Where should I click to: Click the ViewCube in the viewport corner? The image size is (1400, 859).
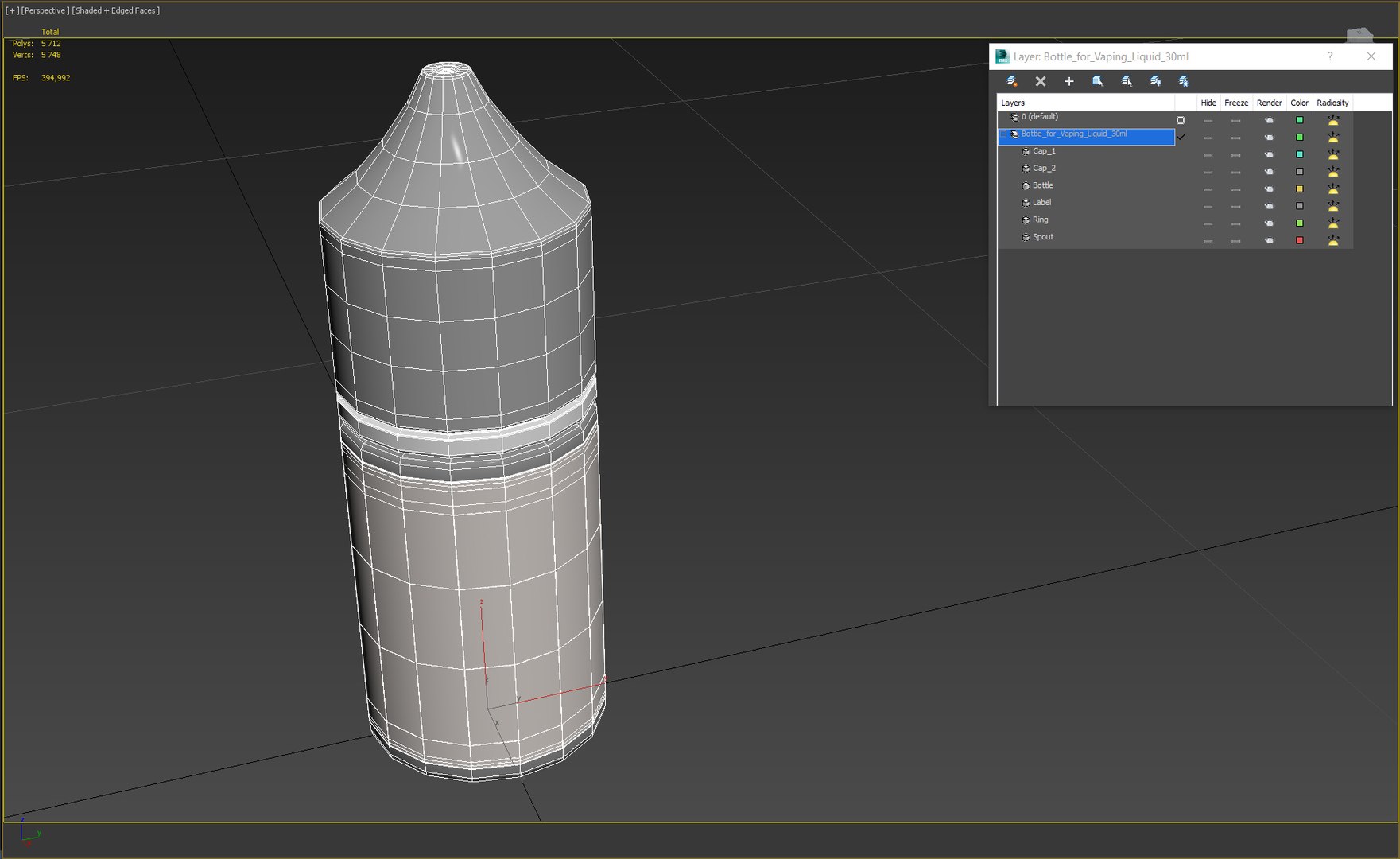click(1359, 33)
